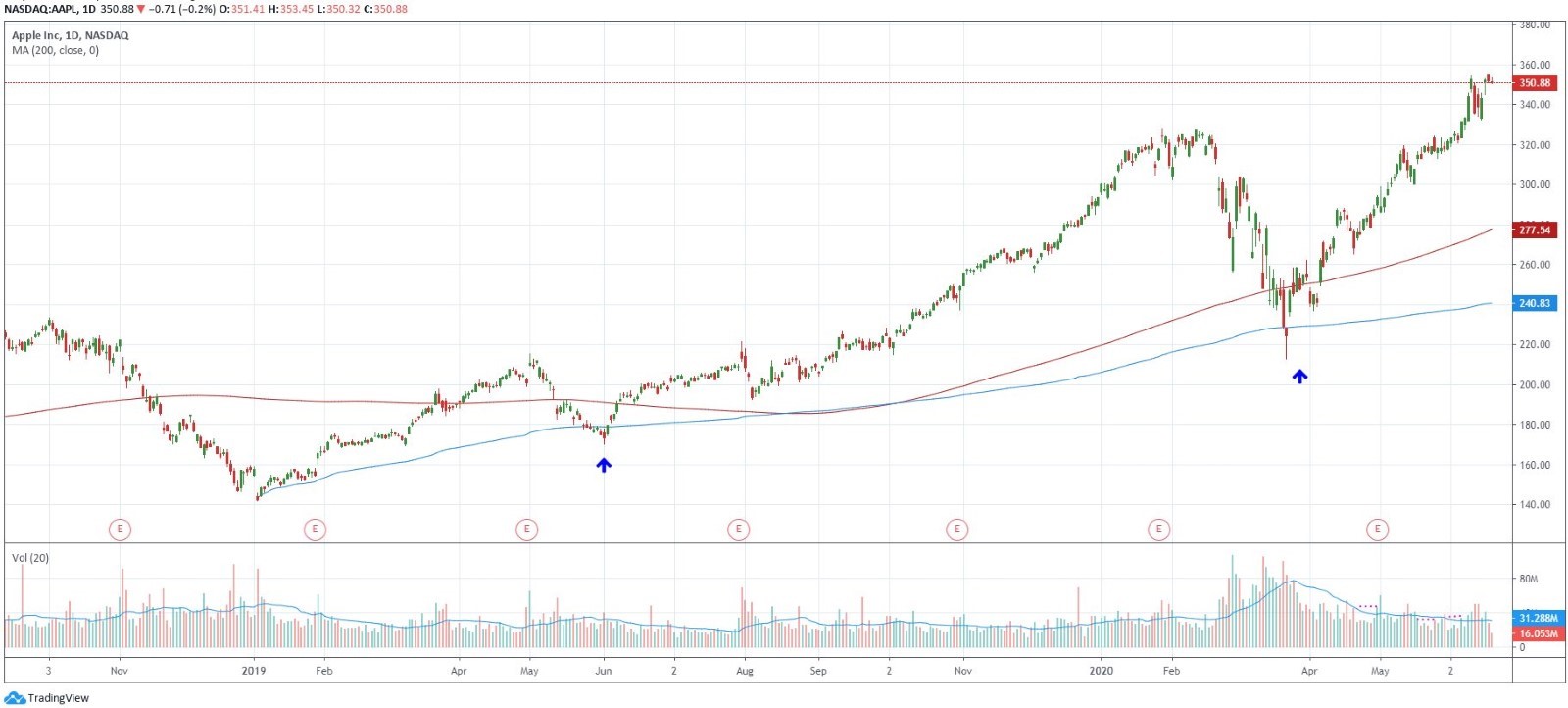Click the O:351.41 open value in header
The height and width of the screenshot is (708, 1568).
[242, 9]
